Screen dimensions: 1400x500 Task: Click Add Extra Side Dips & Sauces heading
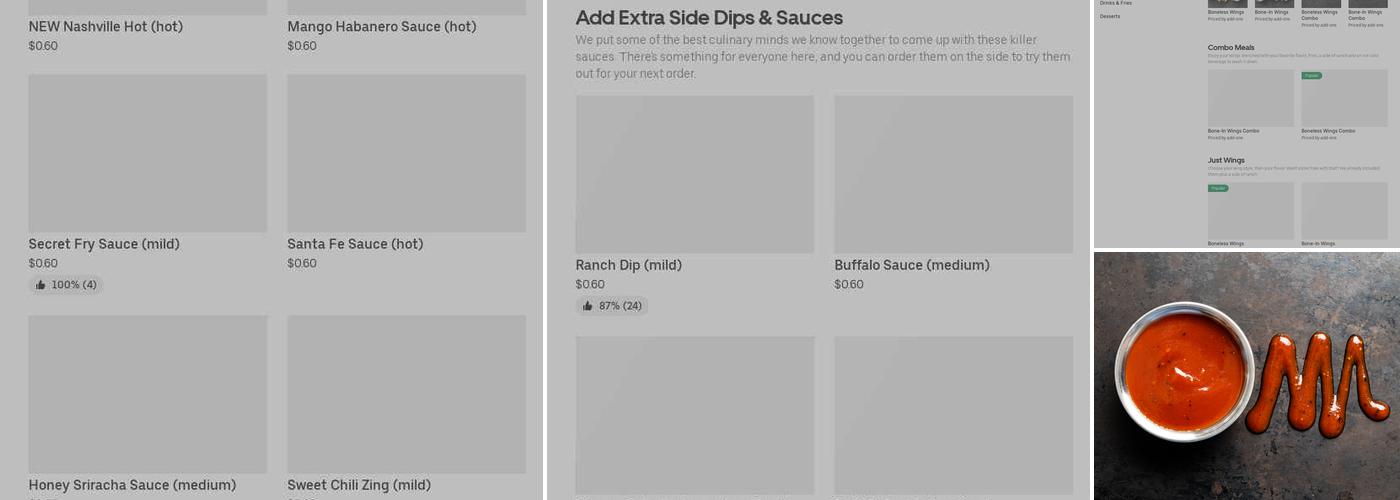[x=709, y=18]
